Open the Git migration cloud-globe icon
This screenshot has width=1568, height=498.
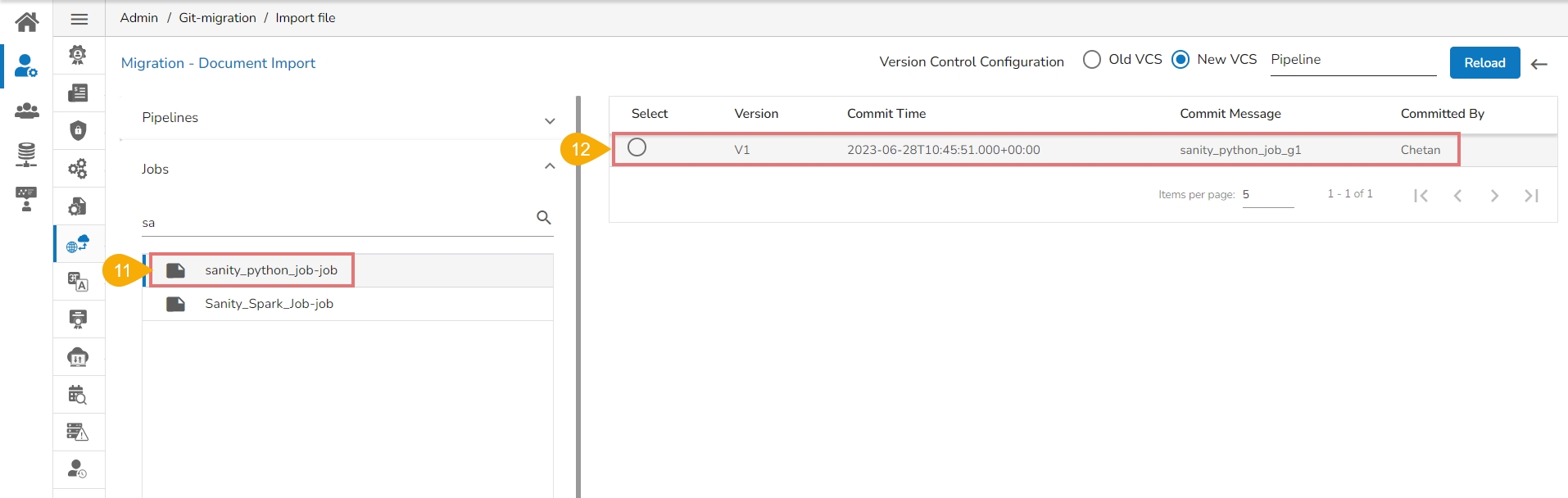pos(78,244)
